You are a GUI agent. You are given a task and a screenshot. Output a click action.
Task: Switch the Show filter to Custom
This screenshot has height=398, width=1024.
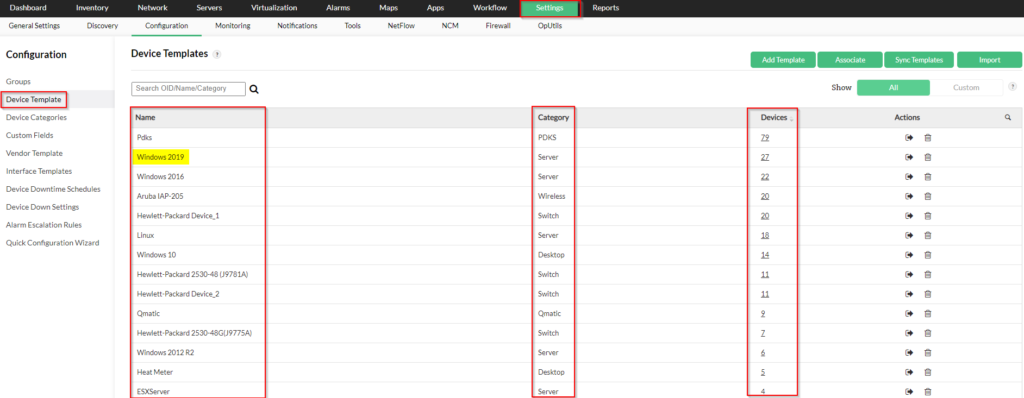(x=966, y=88)
